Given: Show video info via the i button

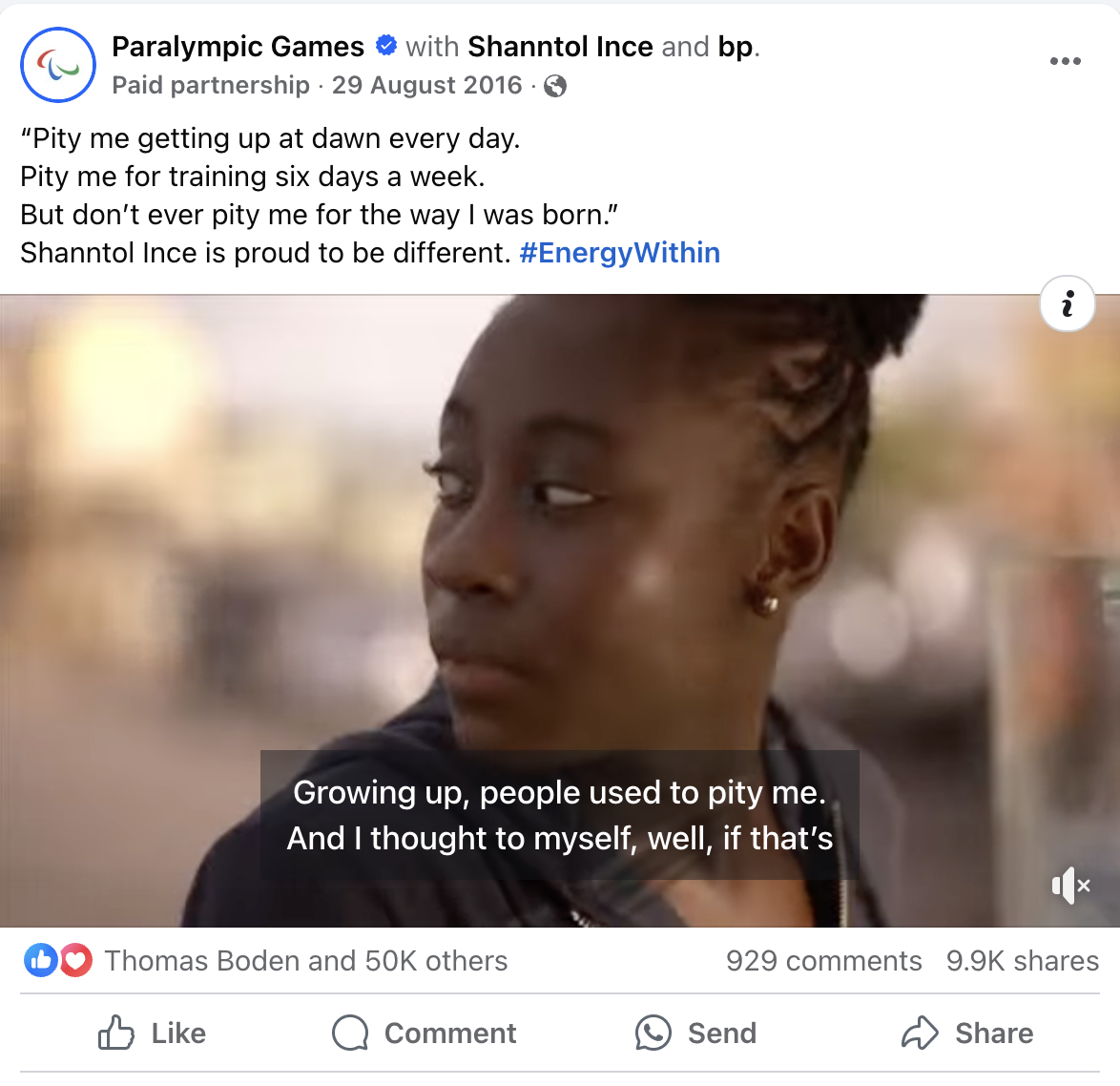Looking at the screenshot, I should 1068,303.
